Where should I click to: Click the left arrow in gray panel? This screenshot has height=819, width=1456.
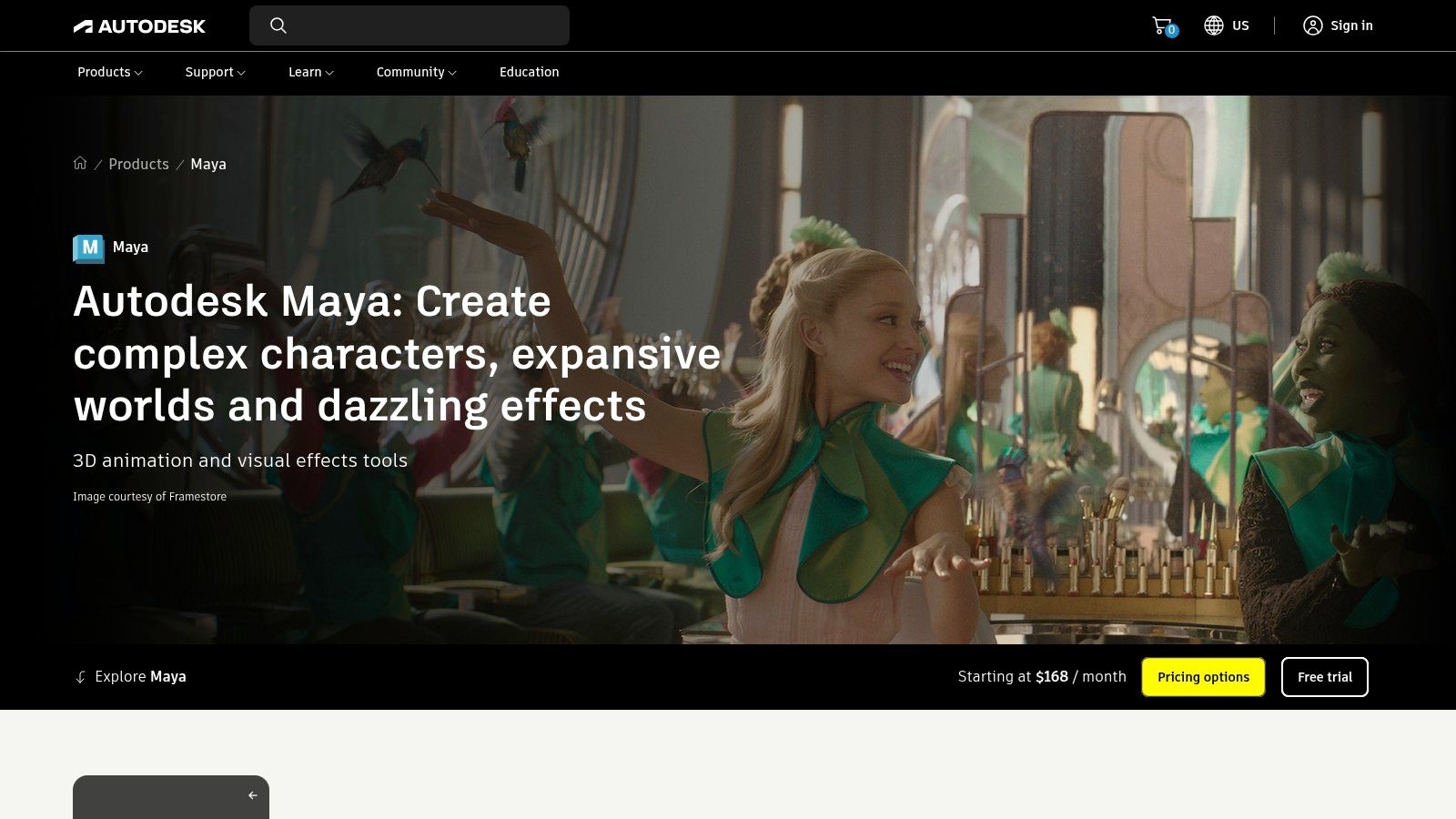253,795
